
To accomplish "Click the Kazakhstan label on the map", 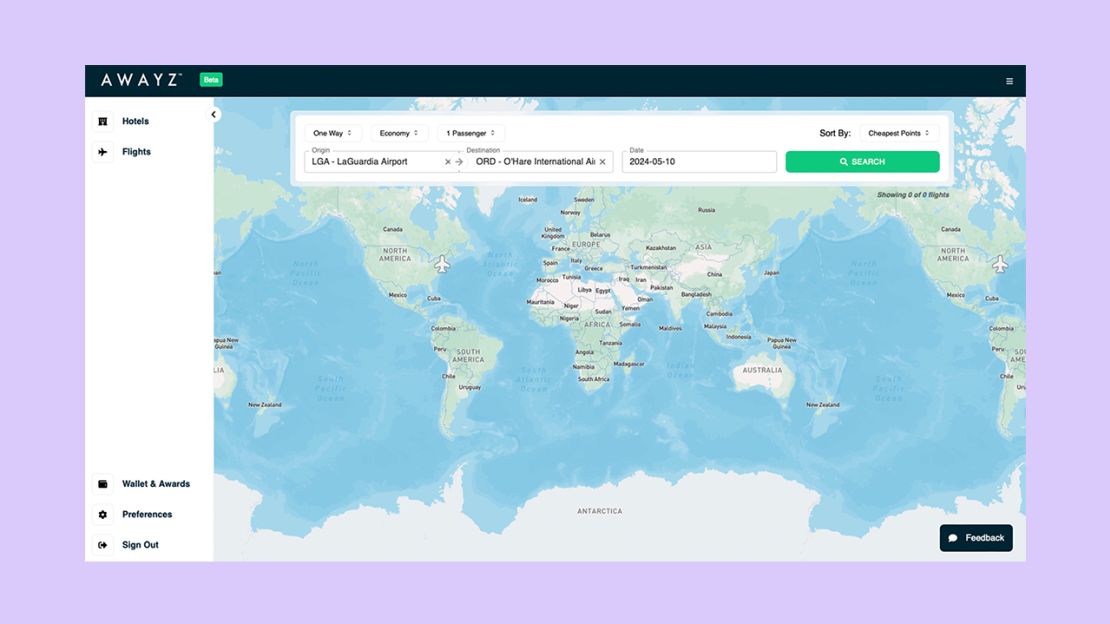I will click(x=660, y=248).
